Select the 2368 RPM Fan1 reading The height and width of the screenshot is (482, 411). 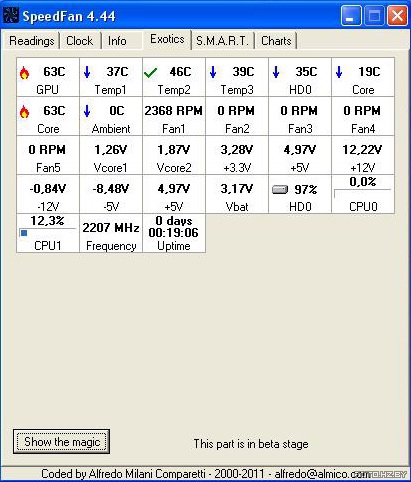(x=174, y=116)
